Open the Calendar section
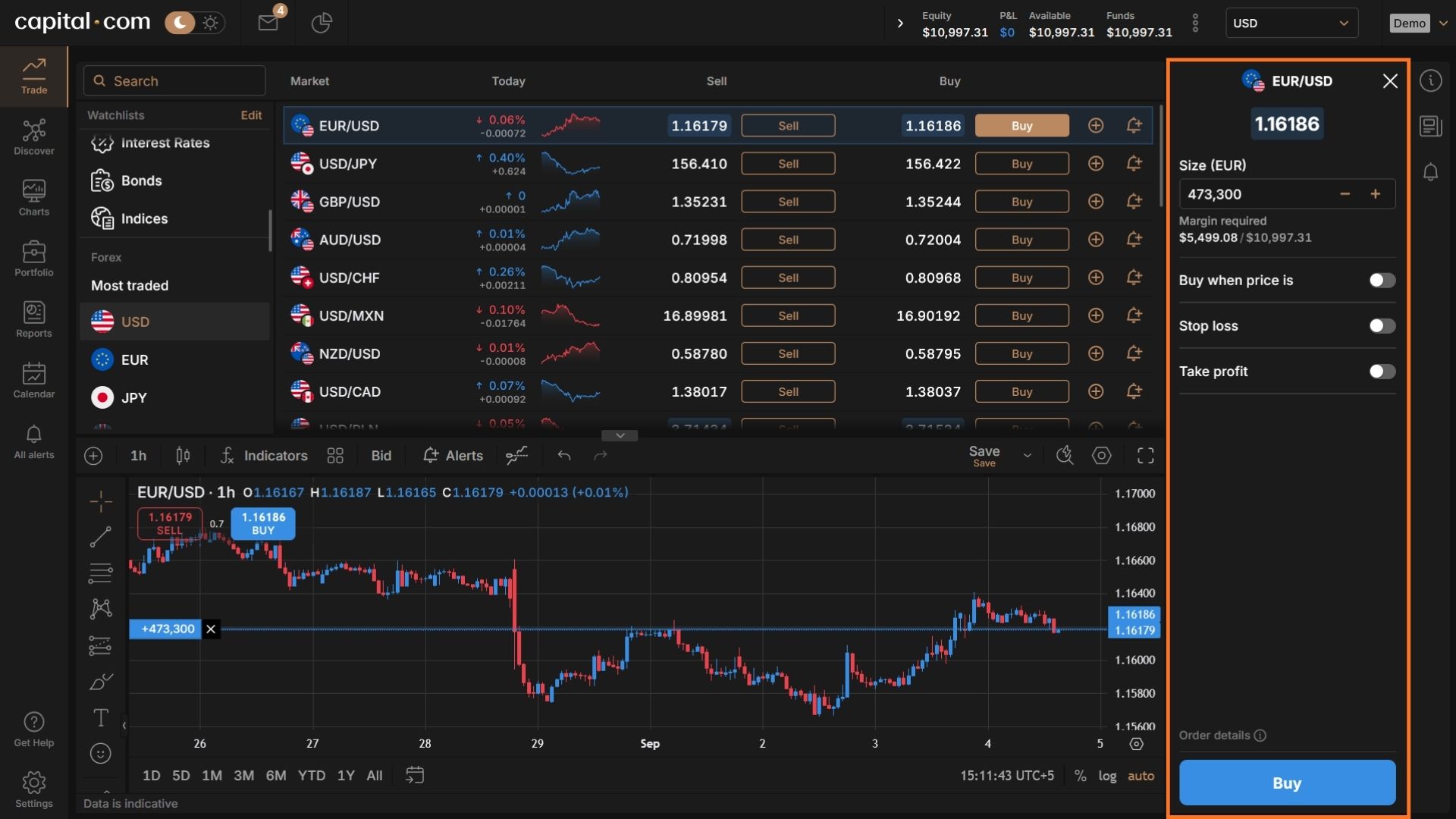This screenshot has height=819, width=1456. pyautogui.click(x=34, y=380)
